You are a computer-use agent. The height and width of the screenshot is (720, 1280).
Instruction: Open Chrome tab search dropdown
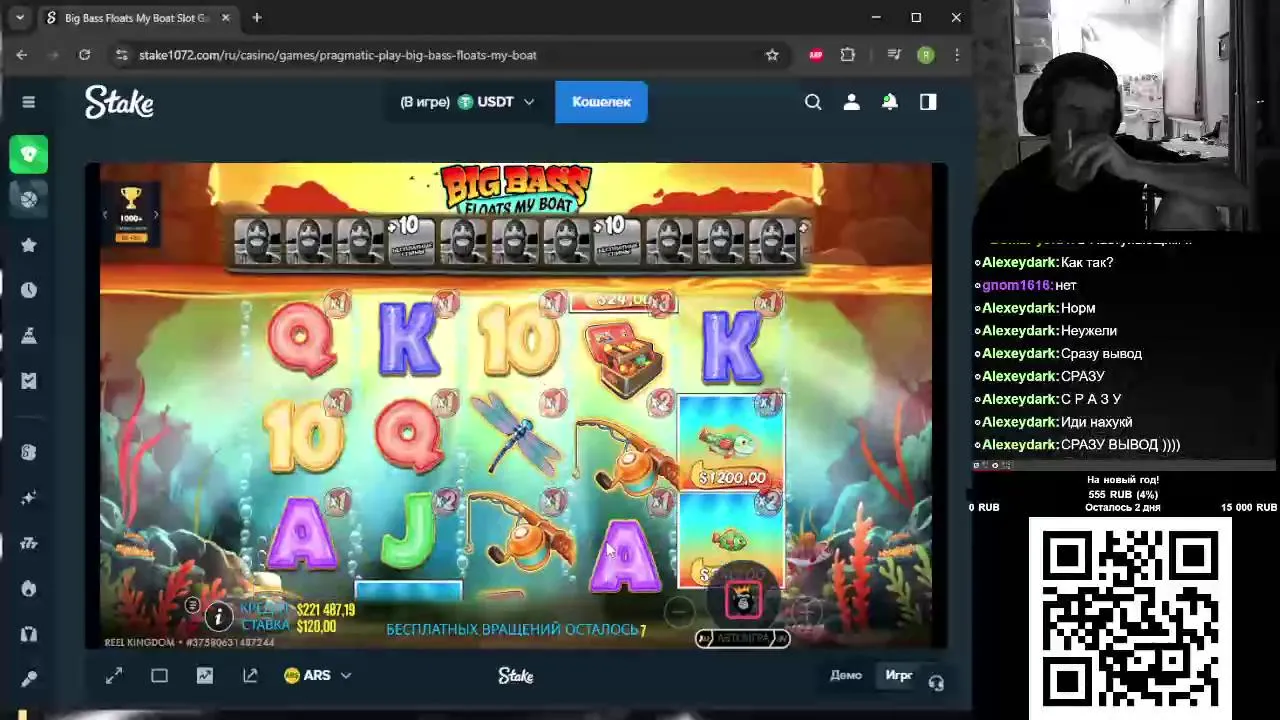tap(20, 18)
